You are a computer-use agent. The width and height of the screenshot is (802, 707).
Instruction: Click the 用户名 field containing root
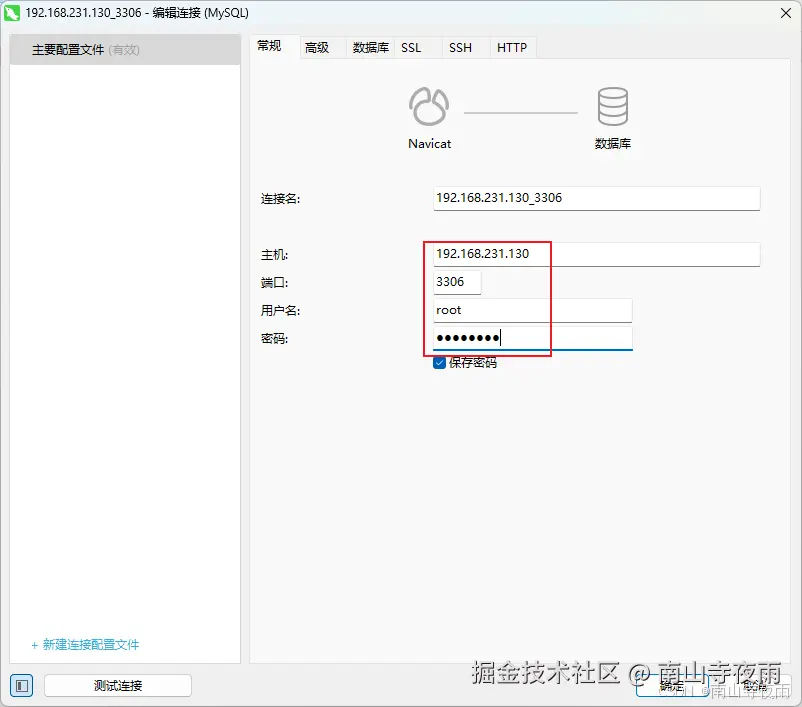[533, 310]
